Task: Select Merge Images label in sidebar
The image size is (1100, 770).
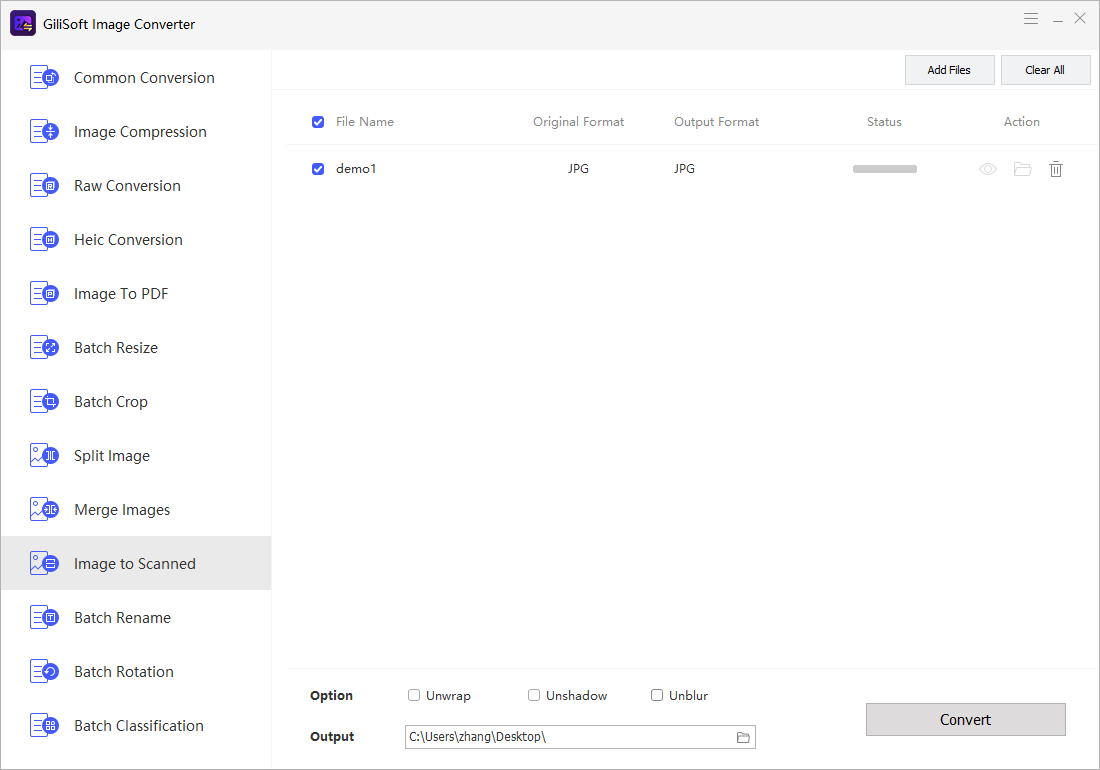Action: pyautogui.click(x=122, y=510)
